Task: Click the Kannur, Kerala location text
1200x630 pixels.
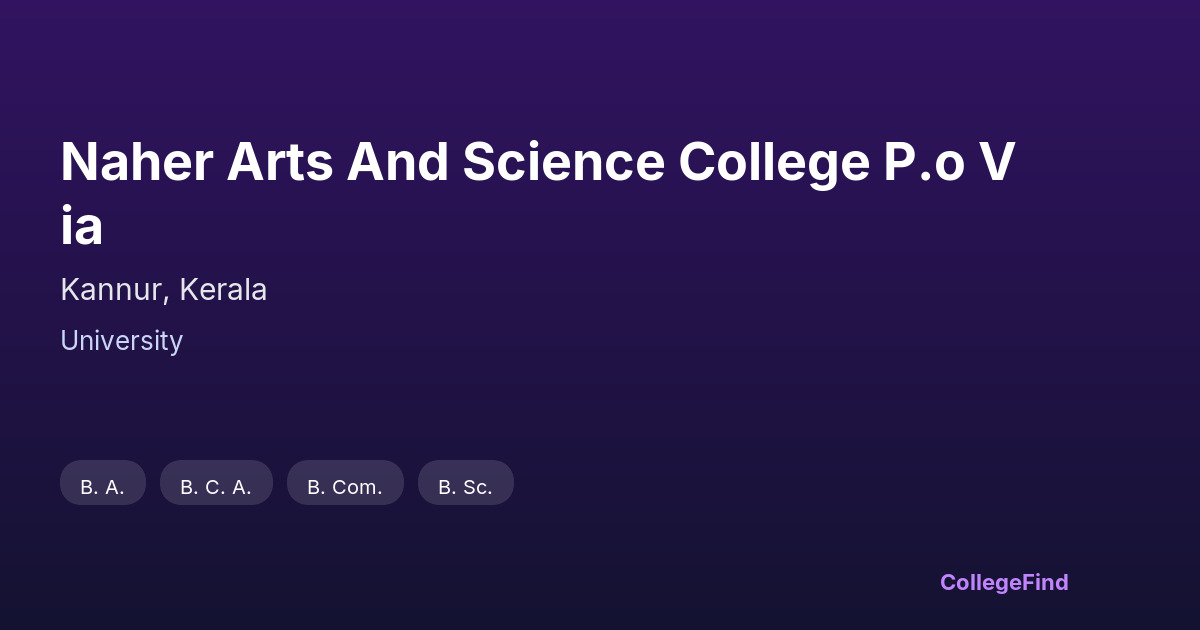Action: point(163,290)
